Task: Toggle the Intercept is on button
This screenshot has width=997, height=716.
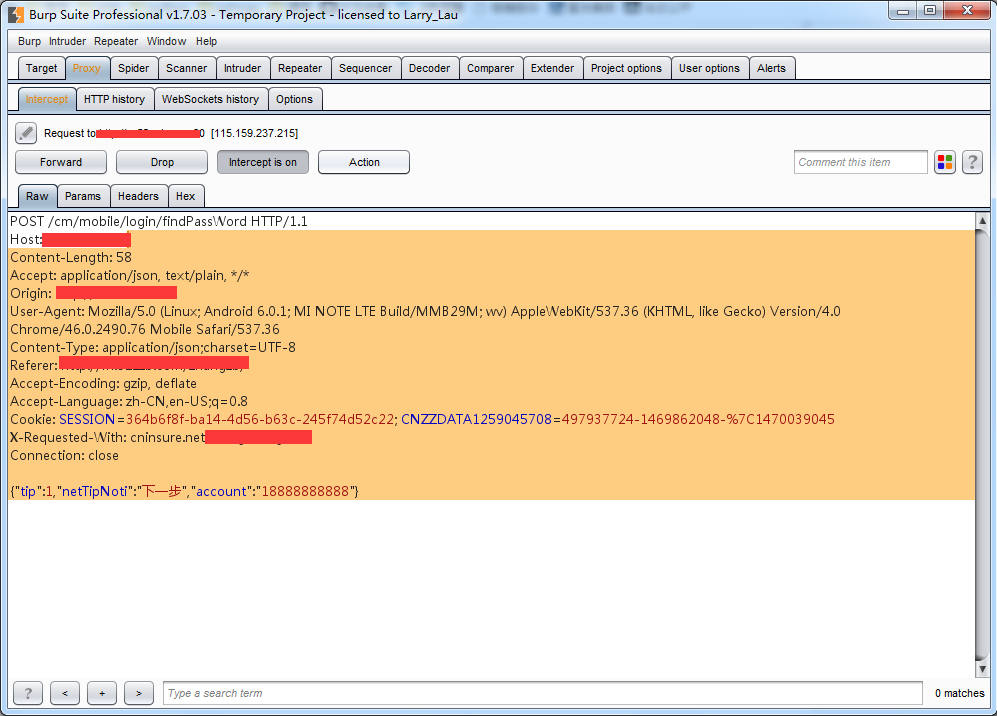Action: pos(263,162)
